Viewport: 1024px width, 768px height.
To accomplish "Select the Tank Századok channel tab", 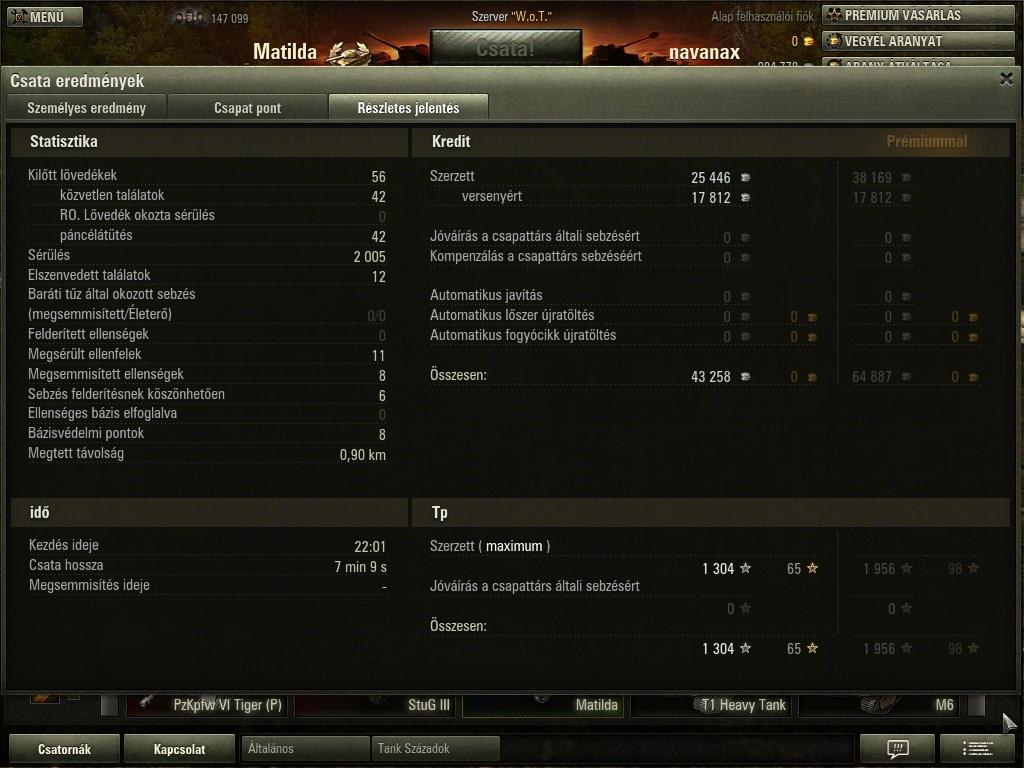I will [435, 748].
